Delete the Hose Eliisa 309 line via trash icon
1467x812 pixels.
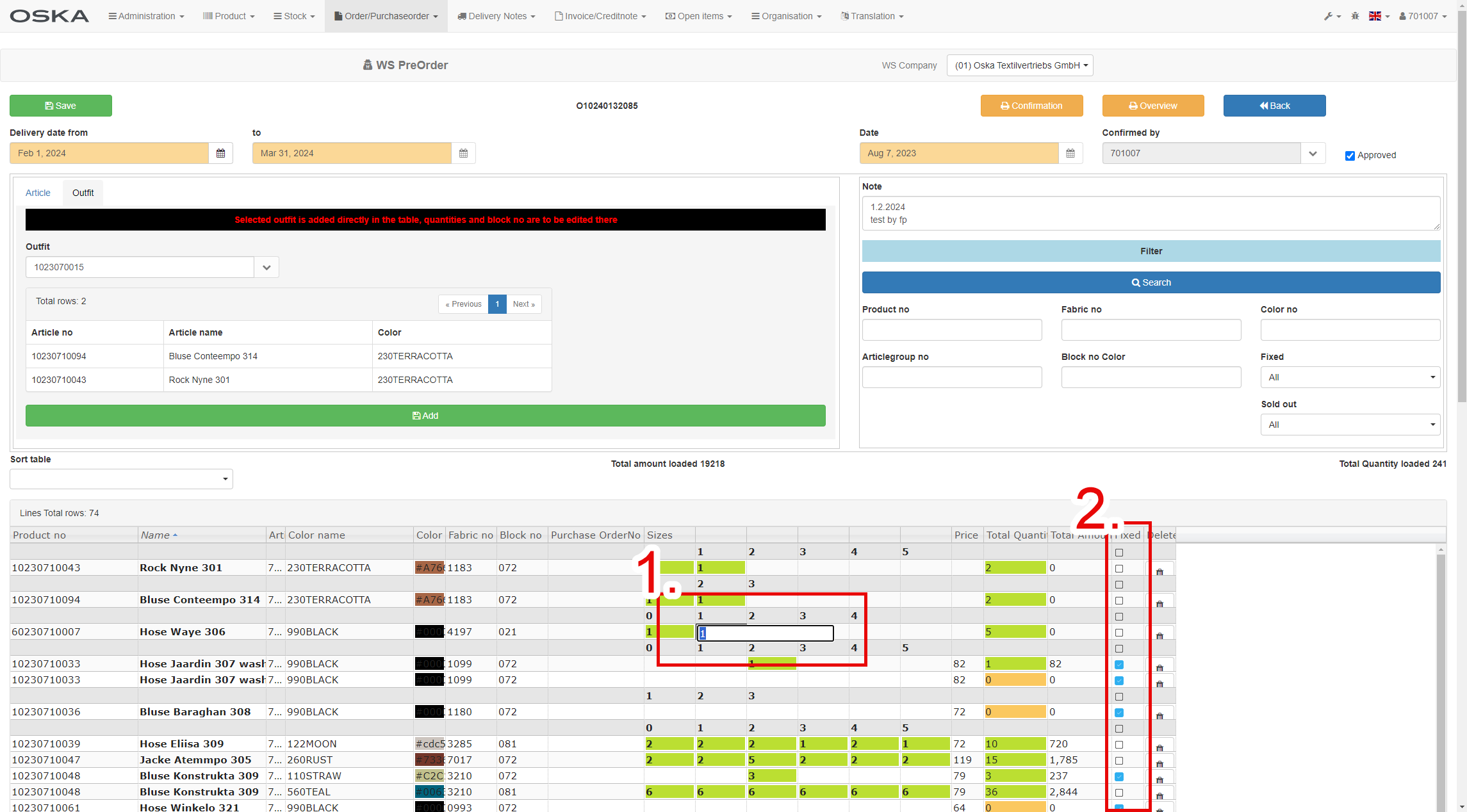point(1159,746)
